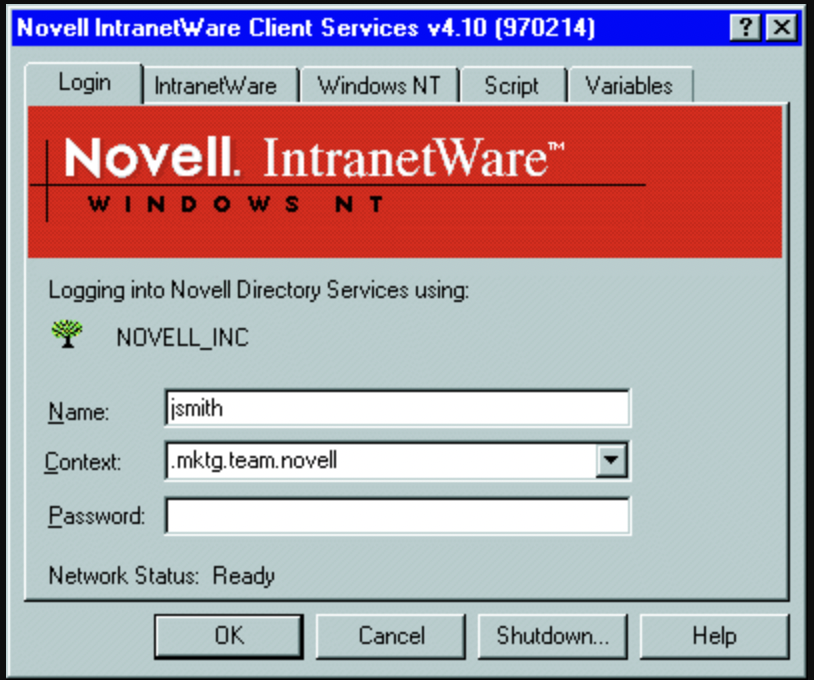The height and width of the screenshot is (680, 814).
Task: Click the NOVELL_INC tree name text
Action: [x=183, y=338]
